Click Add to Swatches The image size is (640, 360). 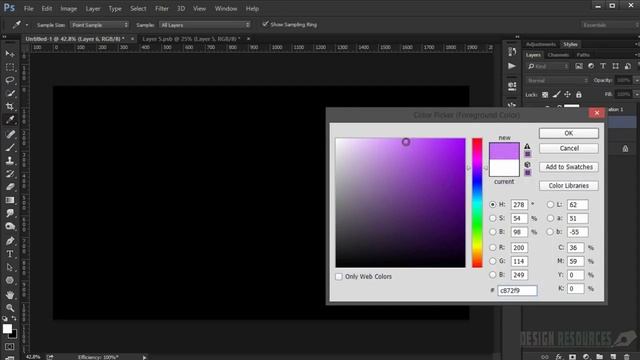coord(569,167)
